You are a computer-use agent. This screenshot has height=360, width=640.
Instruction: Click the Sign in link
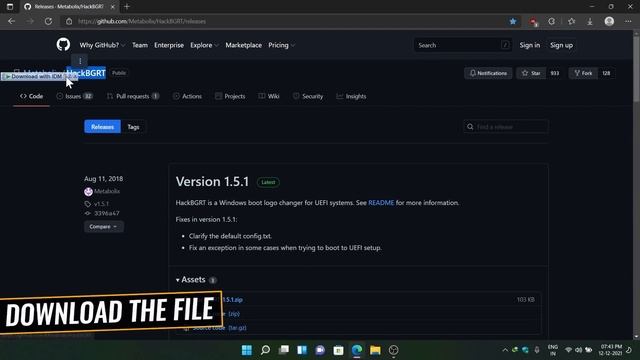529,45
